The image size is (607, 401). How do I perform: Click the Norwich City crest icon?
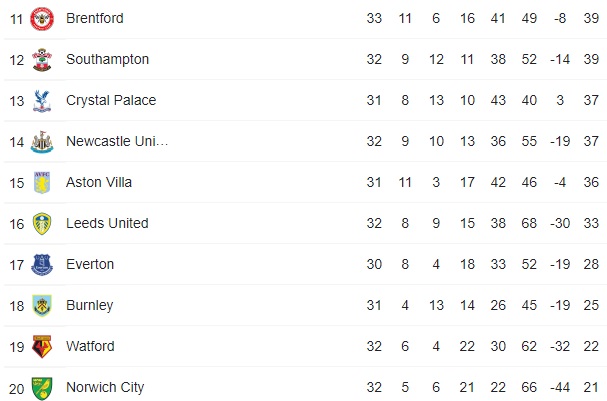(x=41, y=388)
